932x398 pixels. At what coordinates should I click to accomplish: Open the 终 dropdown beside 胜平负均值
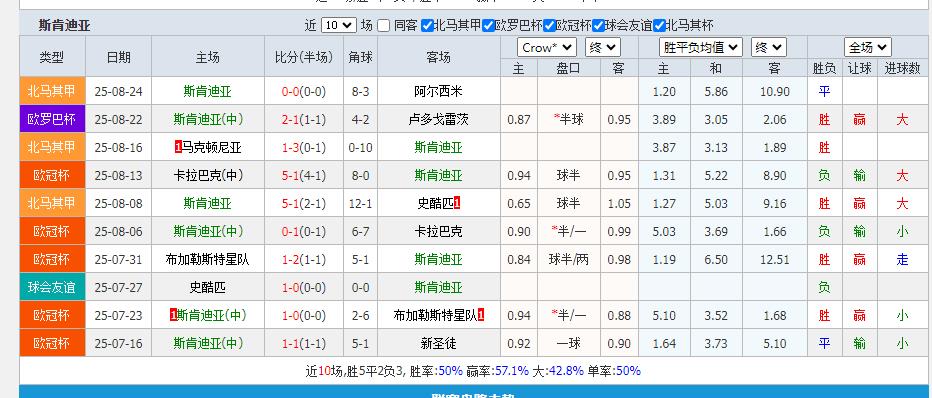click(x=769, y=48)
